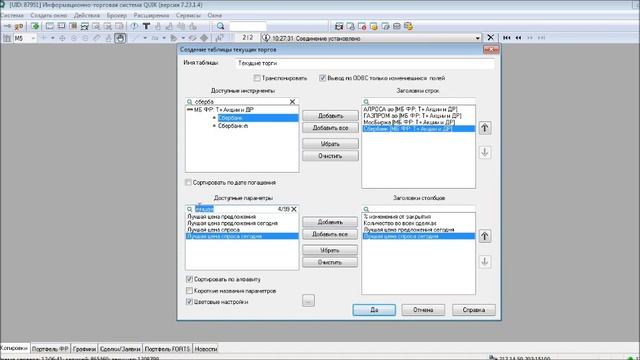Tick the Транспонировать checkbox
Image resolution: width=640 pixels, height=360 pixels.
257,78
